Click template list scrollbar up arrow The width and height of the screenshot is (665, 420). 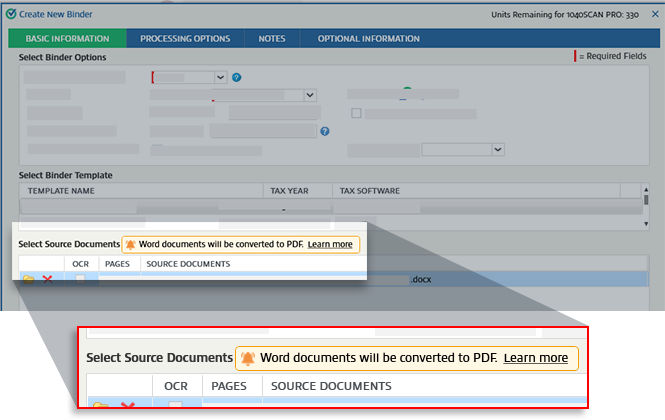point(646,190)
